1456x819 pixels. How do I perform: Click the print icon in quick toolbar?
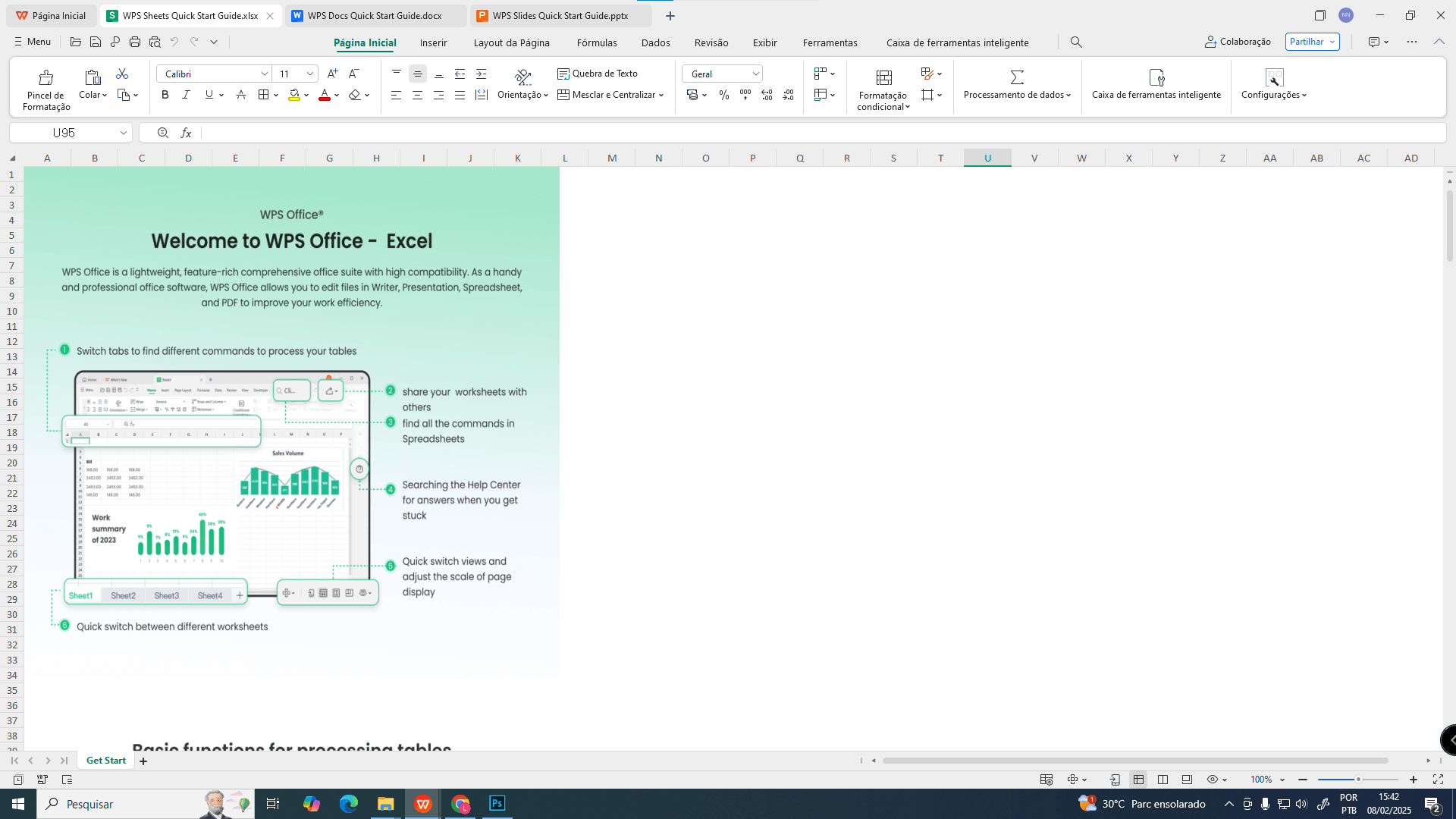[x=135, y=42]
